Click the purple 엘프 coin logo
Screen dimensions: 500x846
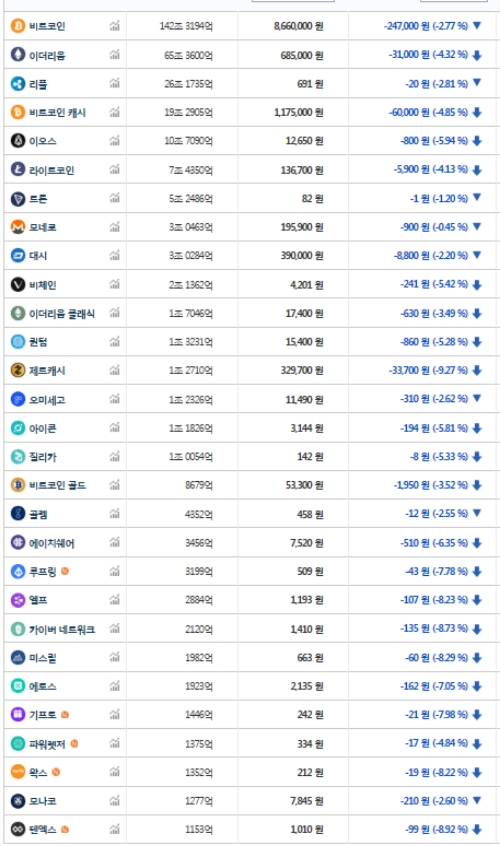(x=18, y=600)
